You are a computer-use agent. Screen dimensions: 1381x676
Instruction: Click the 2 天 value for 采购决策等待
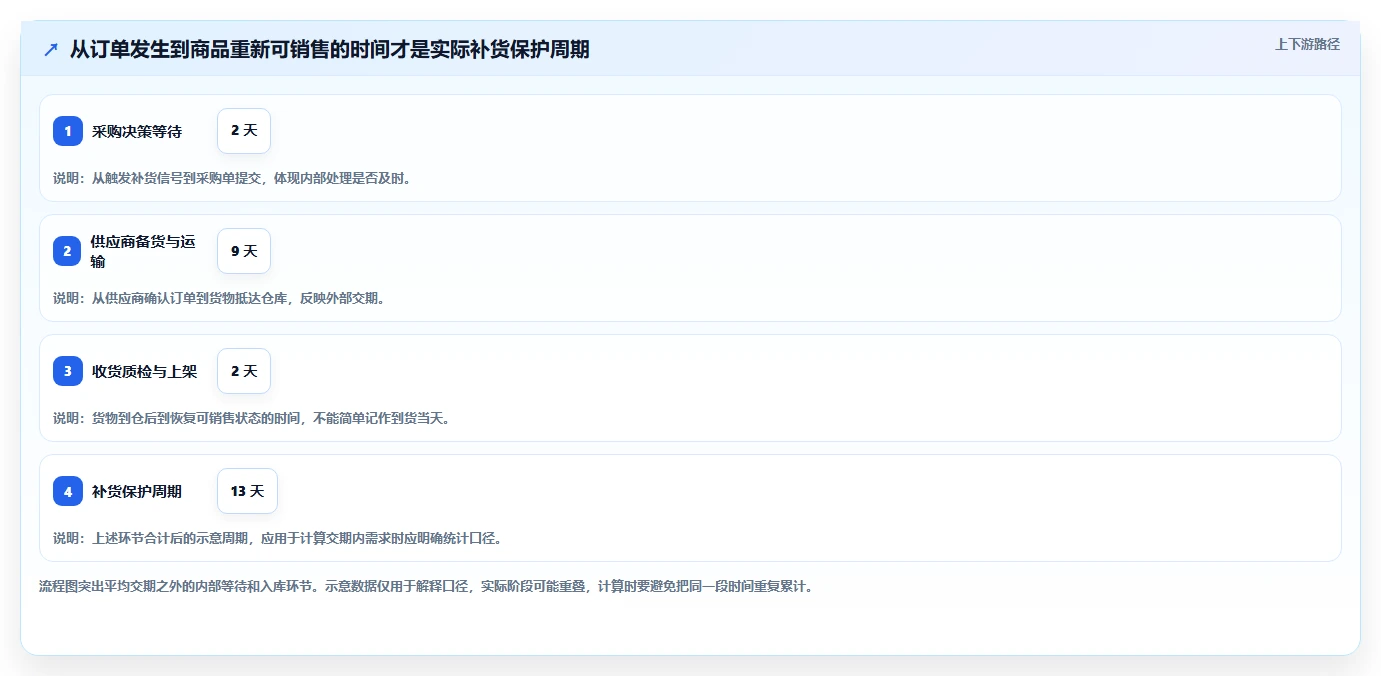tap(244, 131)
